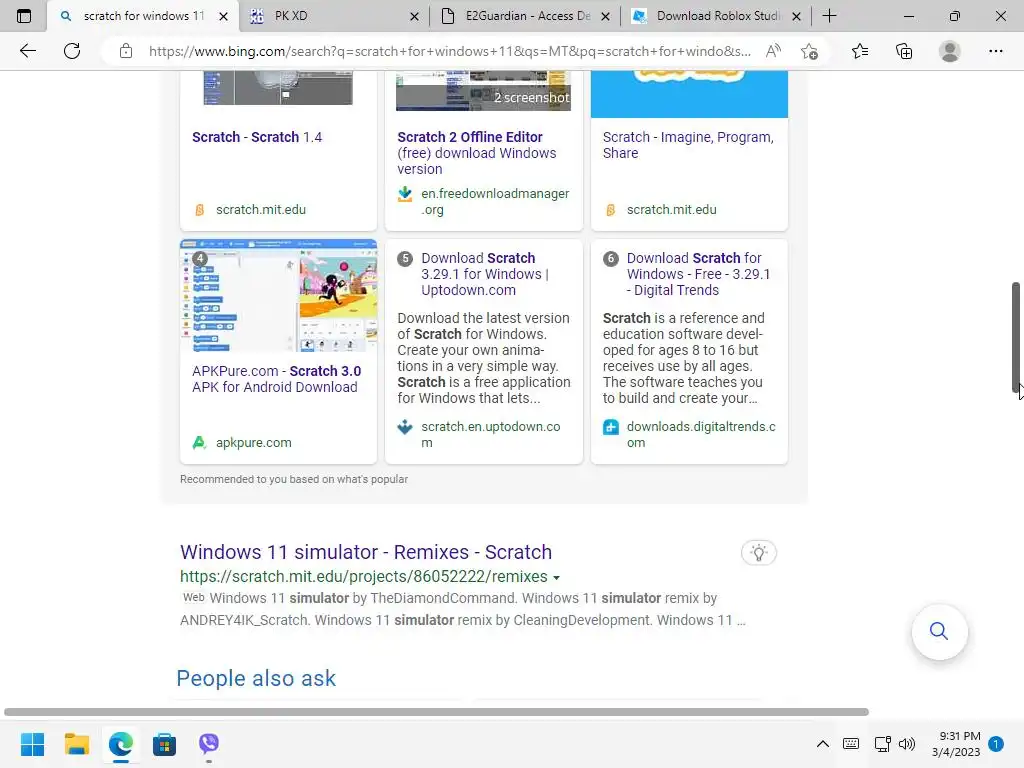Click the floating search magnifier button
The width and height of the screenshot is (1024, 768).
pyautogui.click(x=939, y=631)
